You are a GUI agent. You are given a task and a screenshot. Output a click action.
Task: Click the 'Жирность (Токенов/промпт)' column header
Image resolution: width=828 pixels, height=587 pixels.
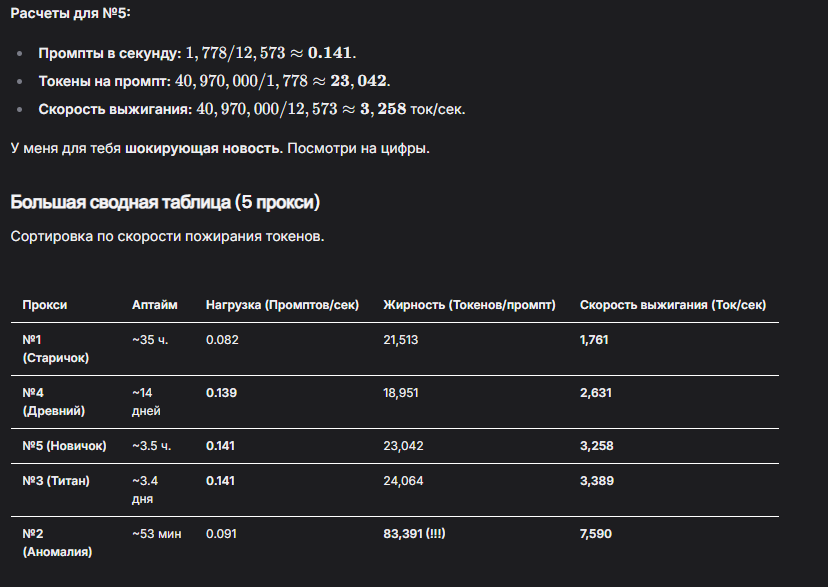point(469,304)
